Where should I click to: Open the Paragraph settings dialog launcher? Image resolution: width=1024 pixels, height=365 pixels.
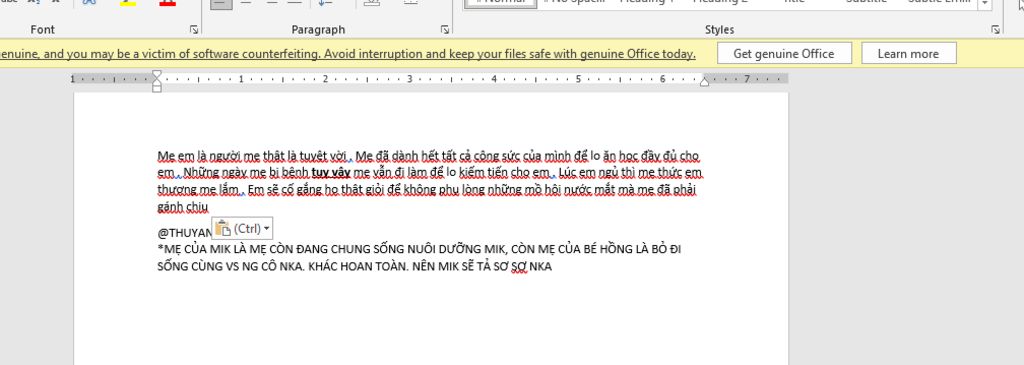[445, 29]
